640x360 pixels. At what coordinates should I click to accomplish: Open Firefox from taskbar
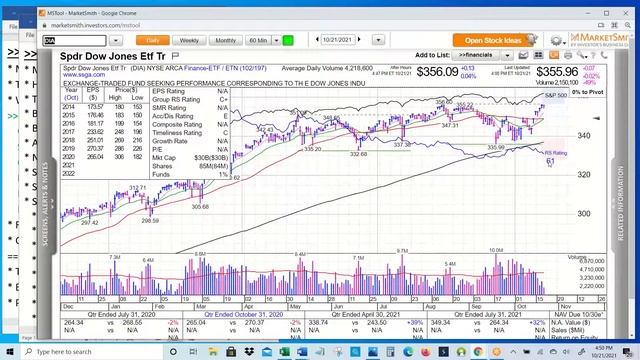(425, 351)
